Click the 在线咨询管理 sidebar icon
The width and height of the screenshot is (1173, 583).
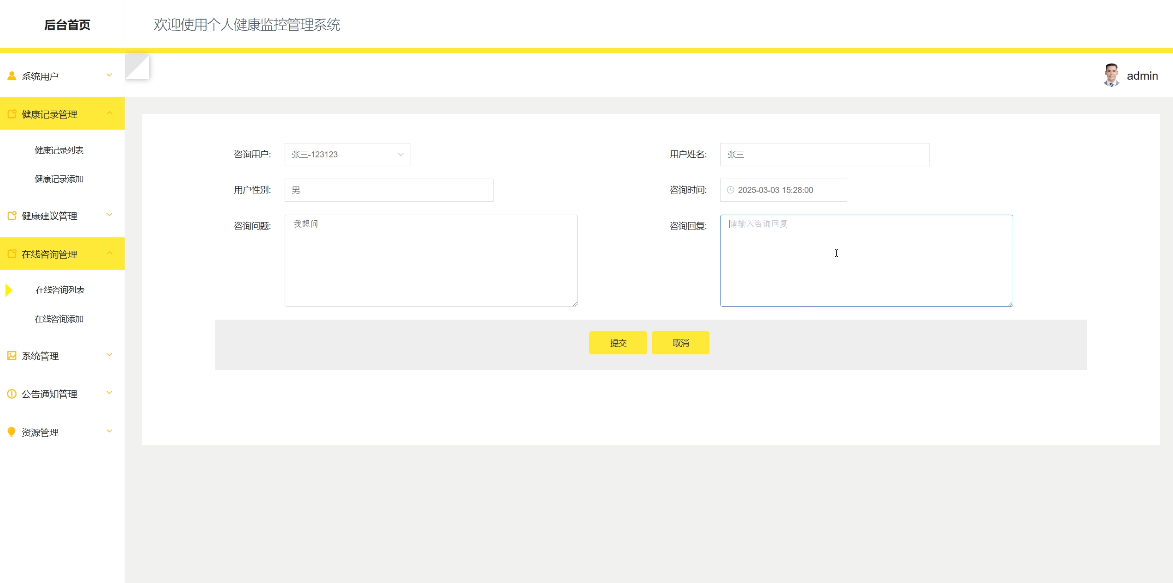pyautogui.click(x=11, y=253)
